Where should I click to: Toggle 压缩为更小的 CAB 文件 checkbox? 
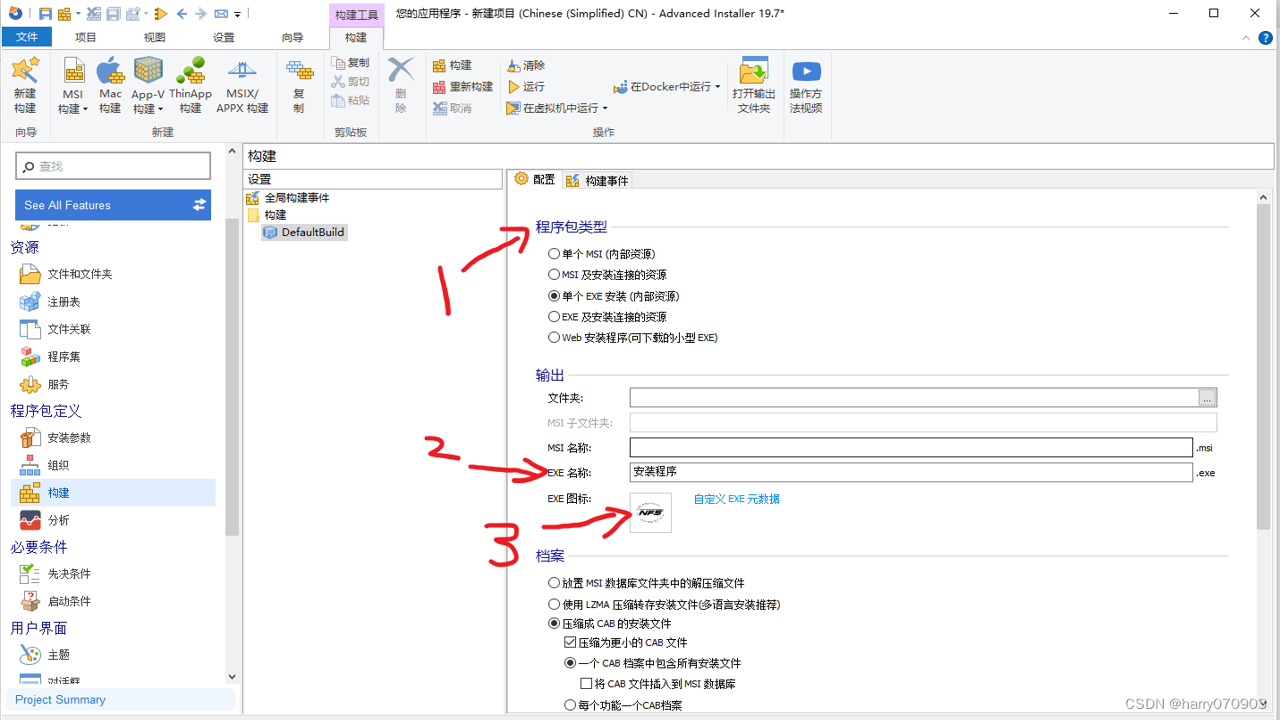click(x=570, y=643)
